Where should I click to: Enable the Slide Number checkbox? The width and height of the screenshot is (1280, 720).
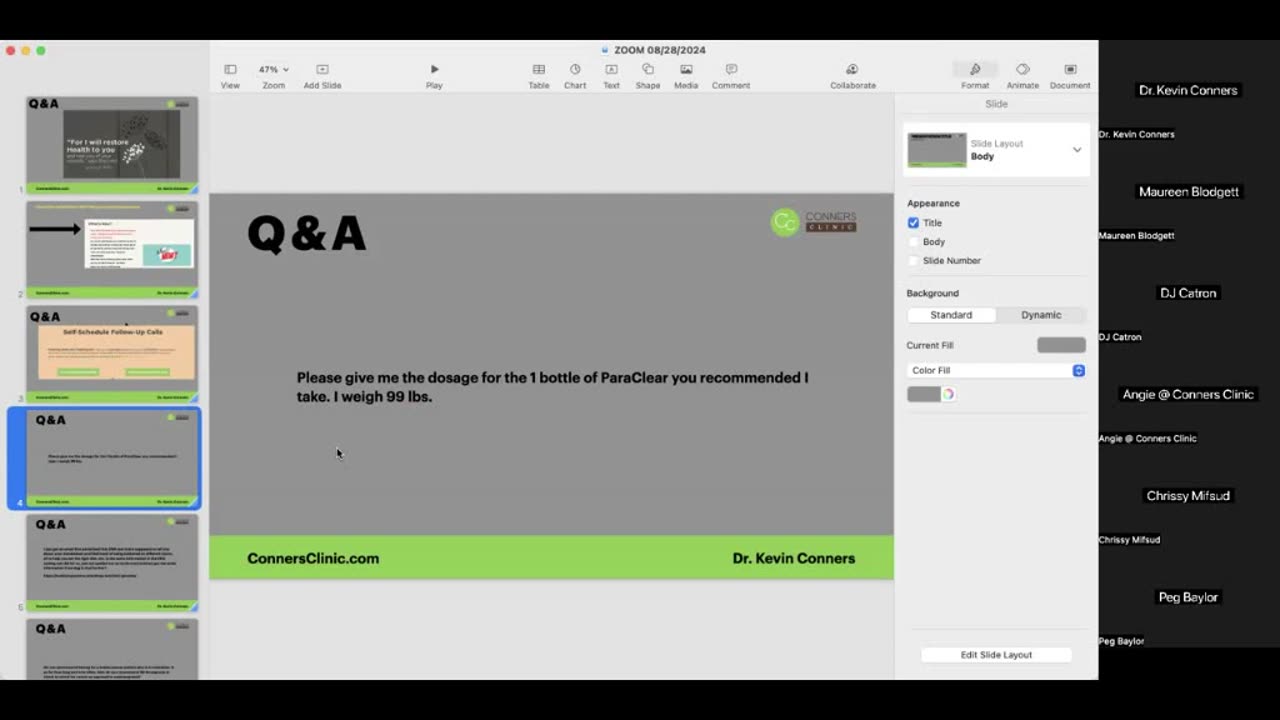click(913, 261)
